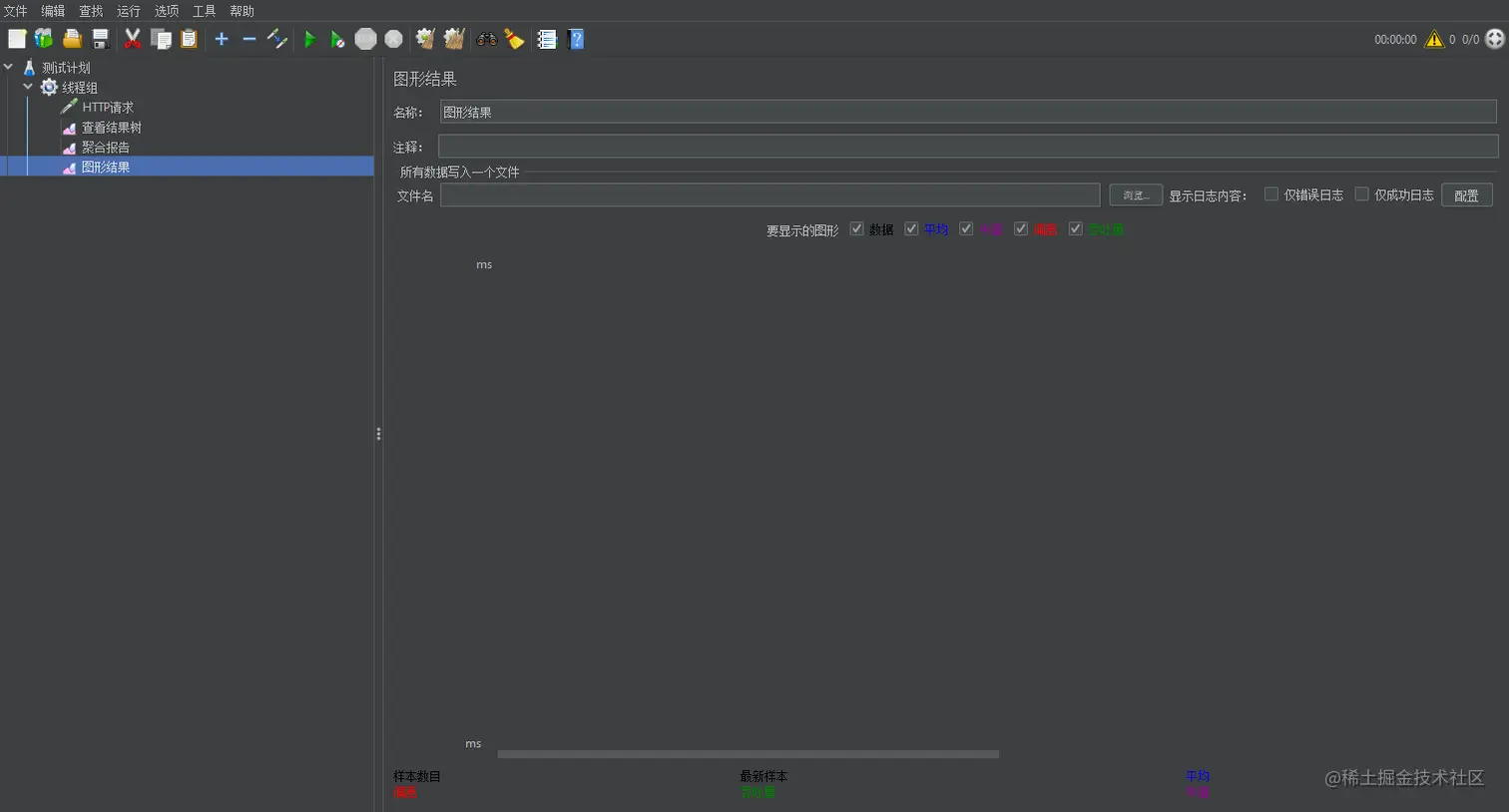Select the HTTP请求 sampler in tree
Viewport: 1509px width, 812px height.
click(108, 108)
